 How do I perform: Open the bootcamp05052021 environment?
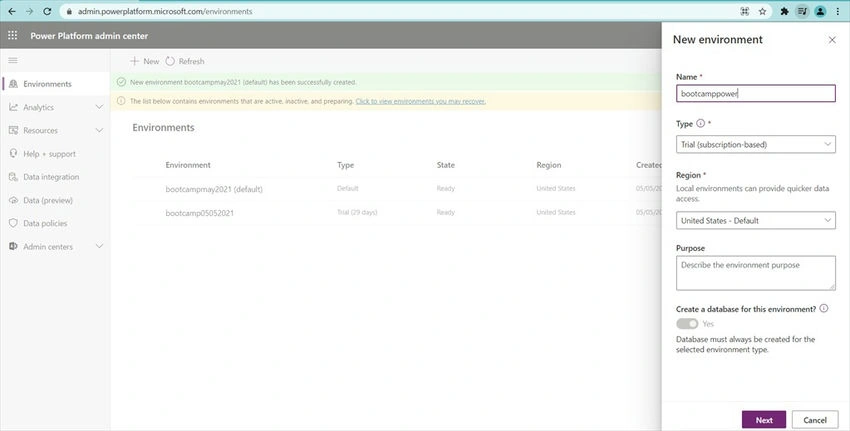pos(199,213)
